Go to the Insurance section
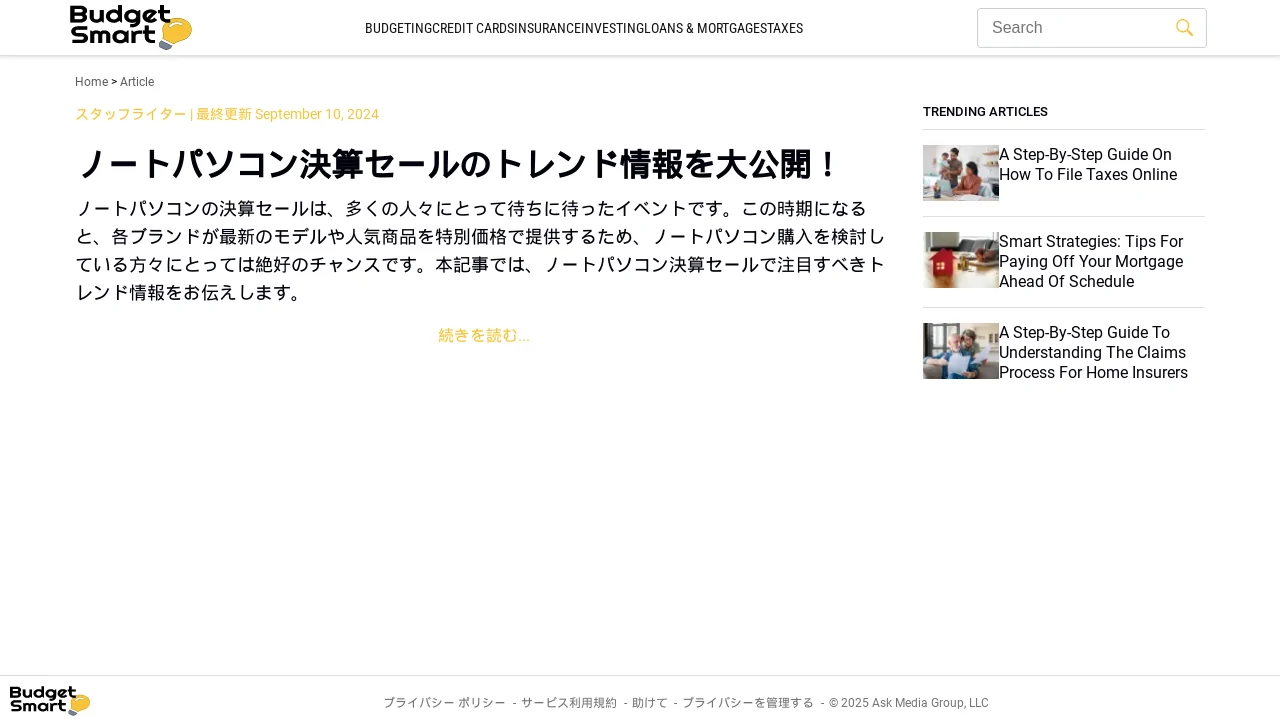Screen dimensions: 1280x720 click(547, 28)
